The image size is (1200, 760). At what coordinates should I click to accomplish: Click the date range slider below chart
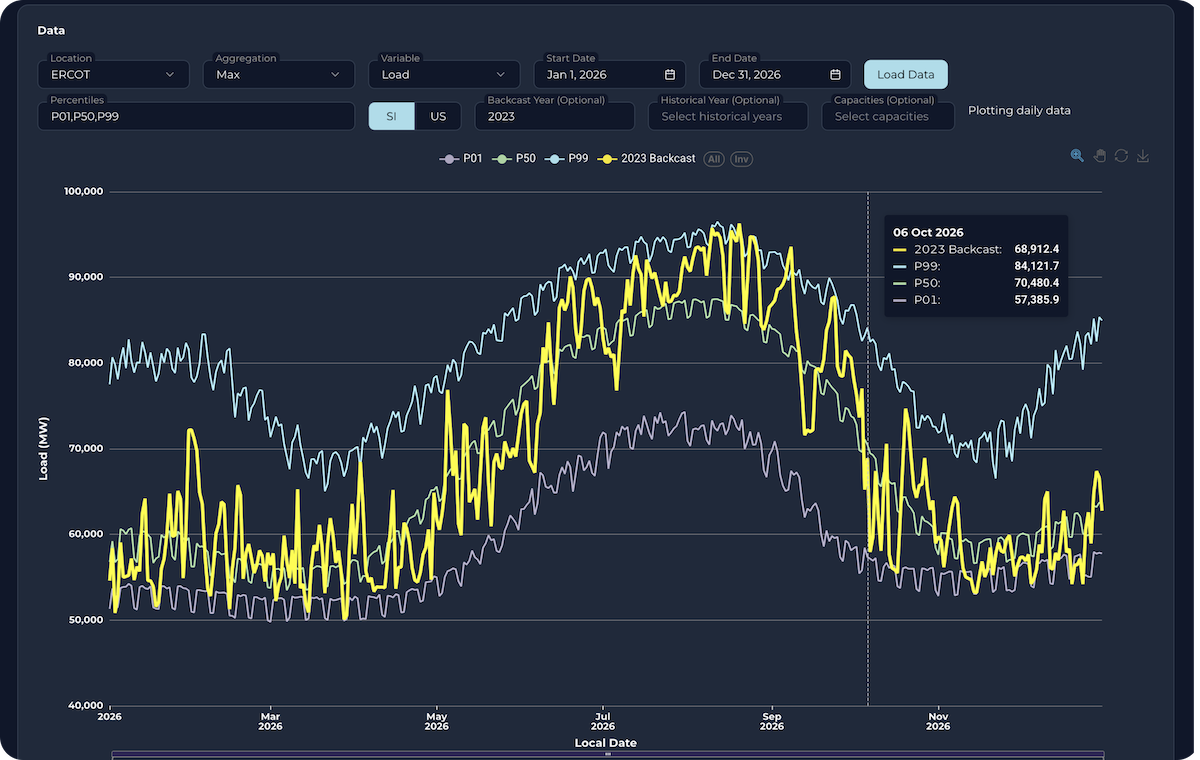[607, 755]
